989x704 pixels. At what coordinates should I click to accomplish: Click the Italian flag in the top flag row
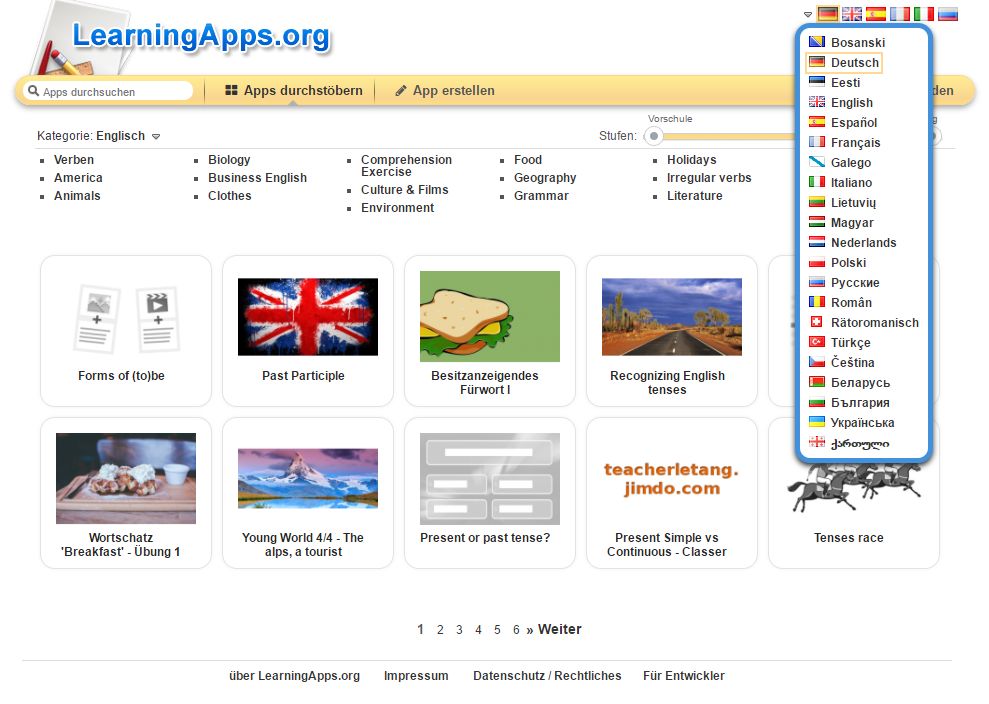[923, 14]
